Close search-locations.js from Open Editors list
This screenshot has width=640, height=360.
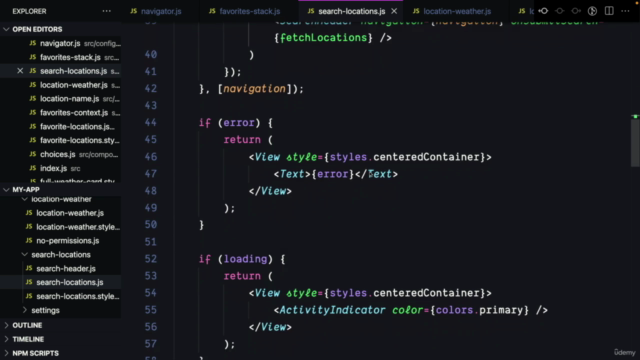coord(20,71)
